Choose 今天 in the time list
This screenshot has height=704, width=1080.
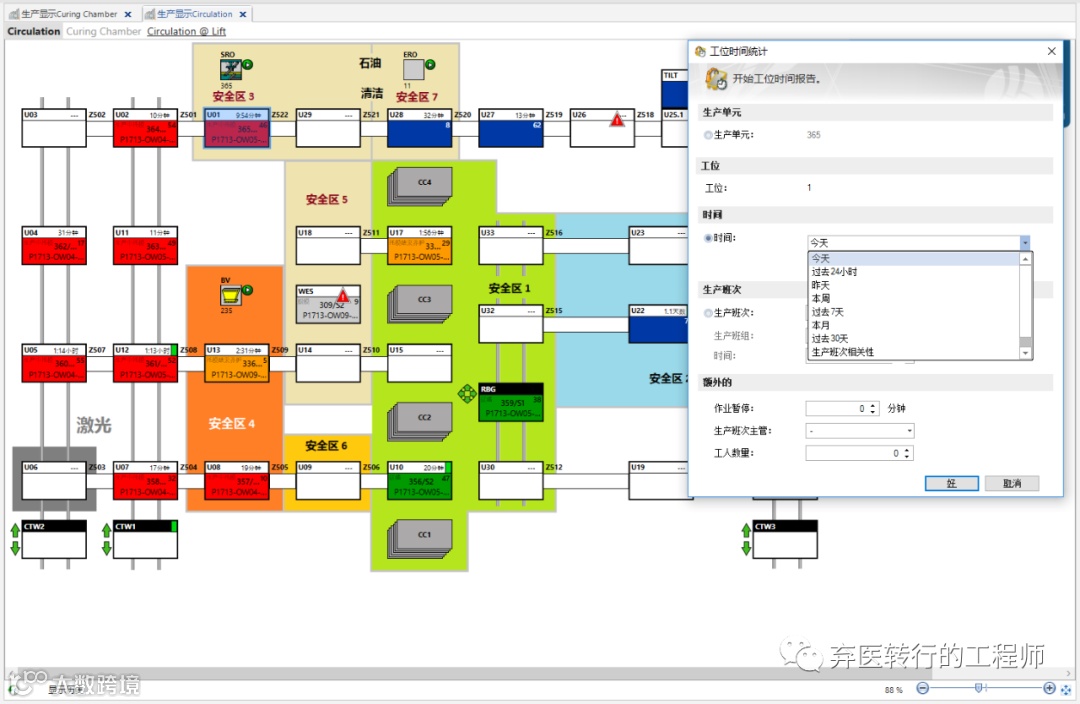coord(913,258)
